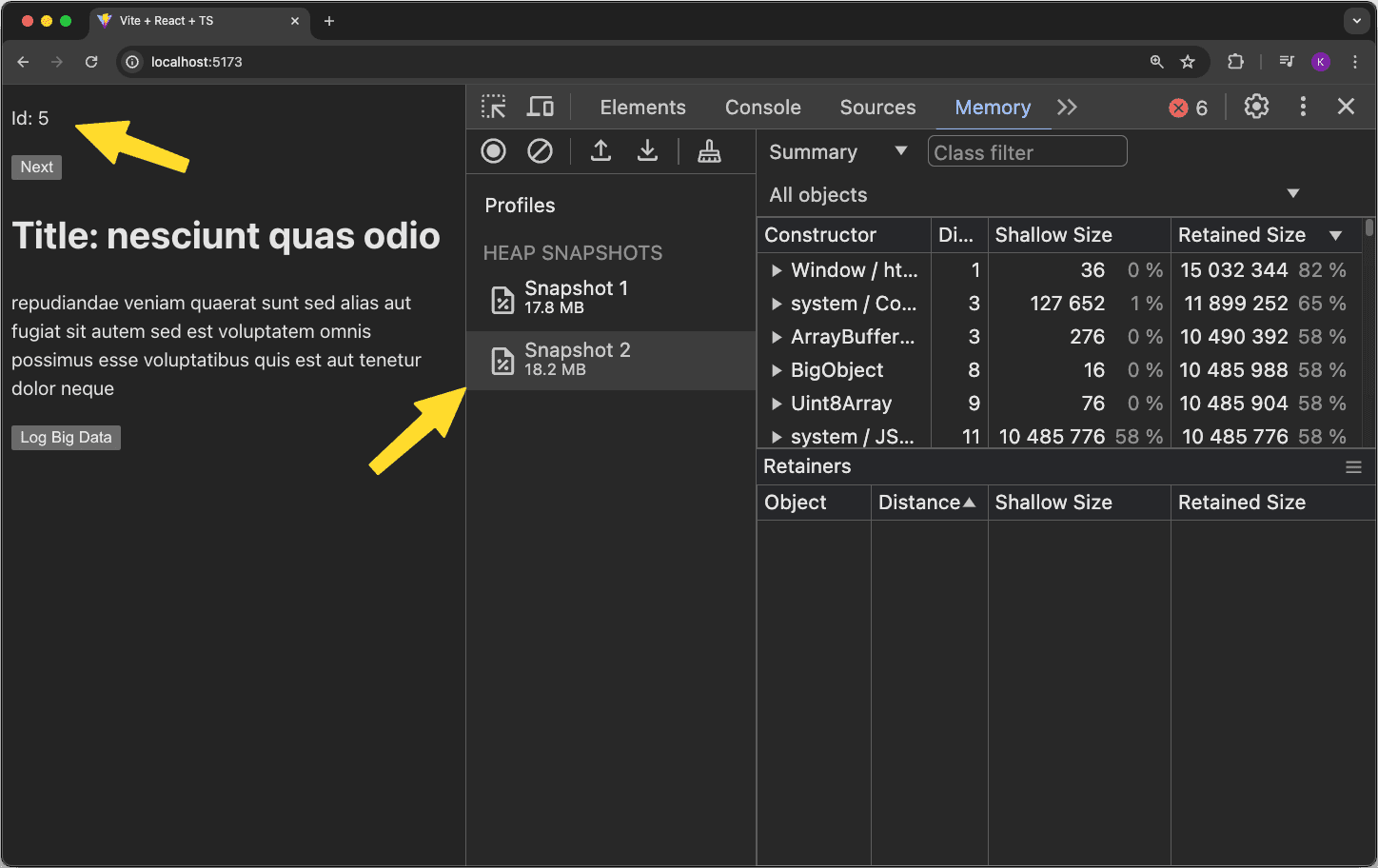This screenshot has height=868, width=1378.
Task: Open the Chrome profile avatar K
Action: click(x=1320, y=62)
